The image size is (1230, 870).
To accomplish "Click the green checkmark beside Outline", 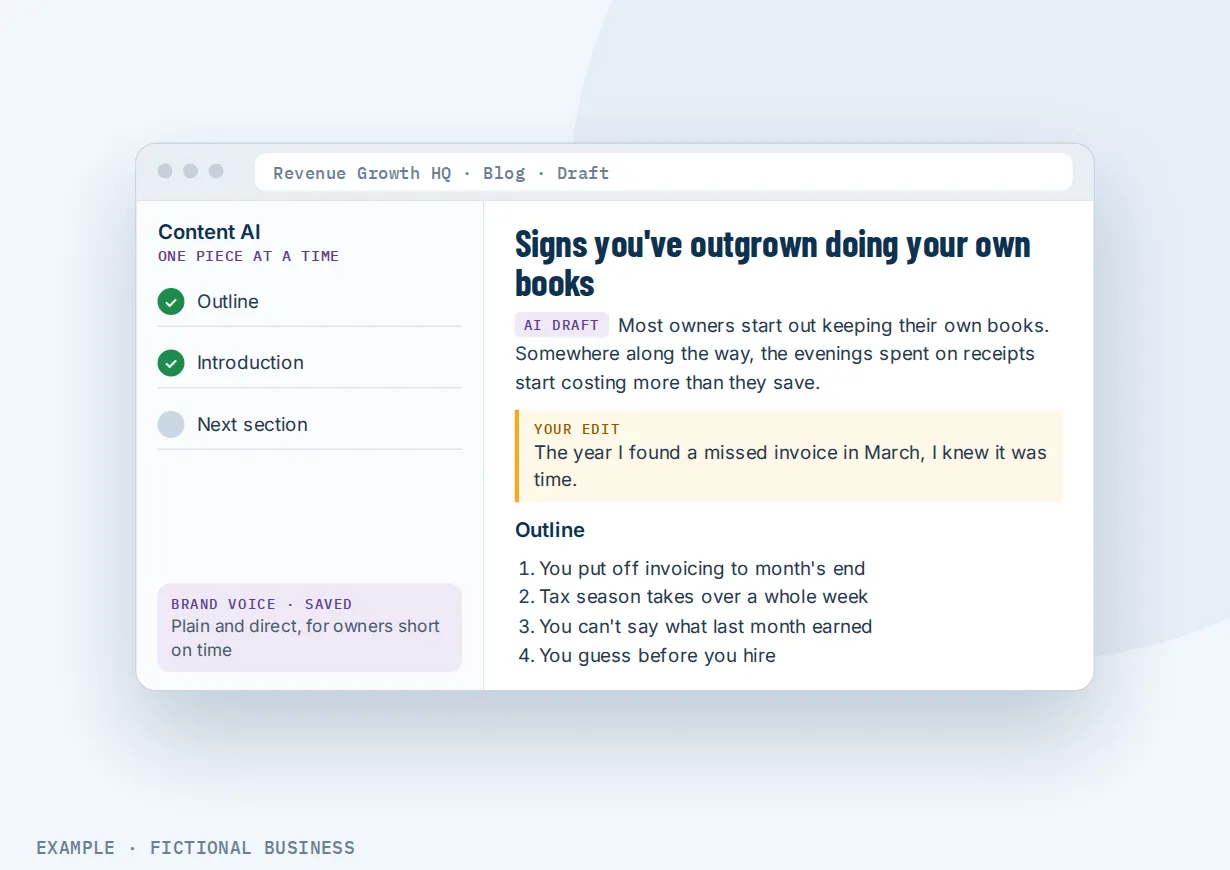I will pos(171,301).
